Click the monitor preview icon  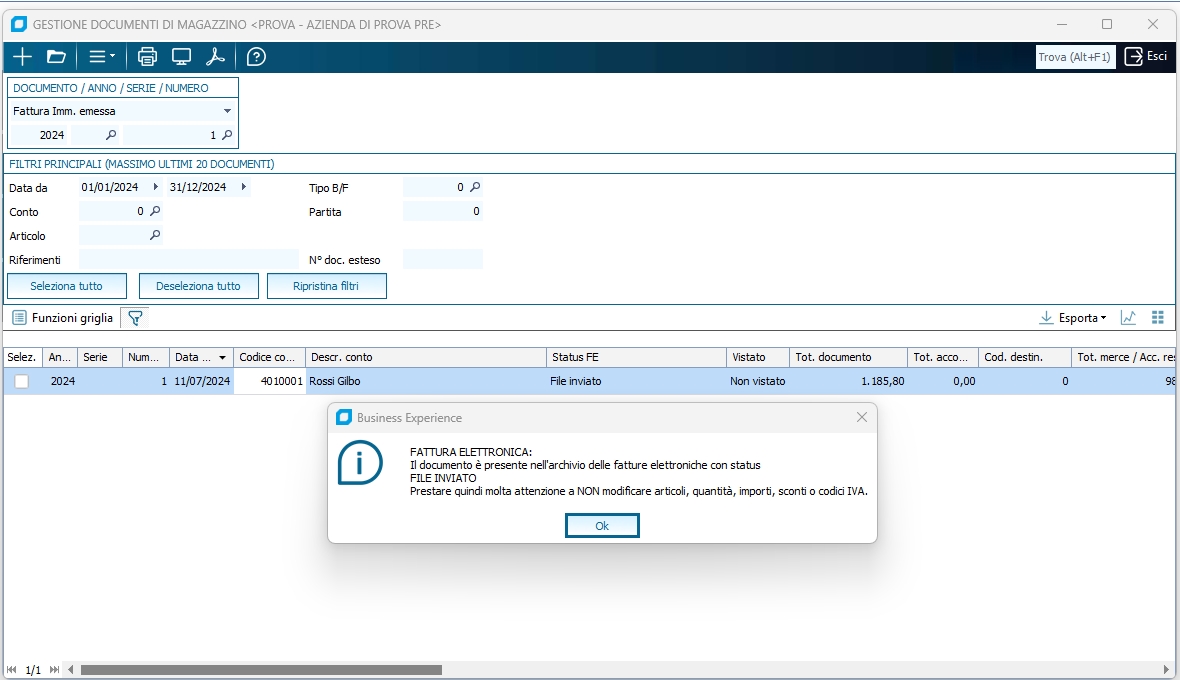coord(181,57)
